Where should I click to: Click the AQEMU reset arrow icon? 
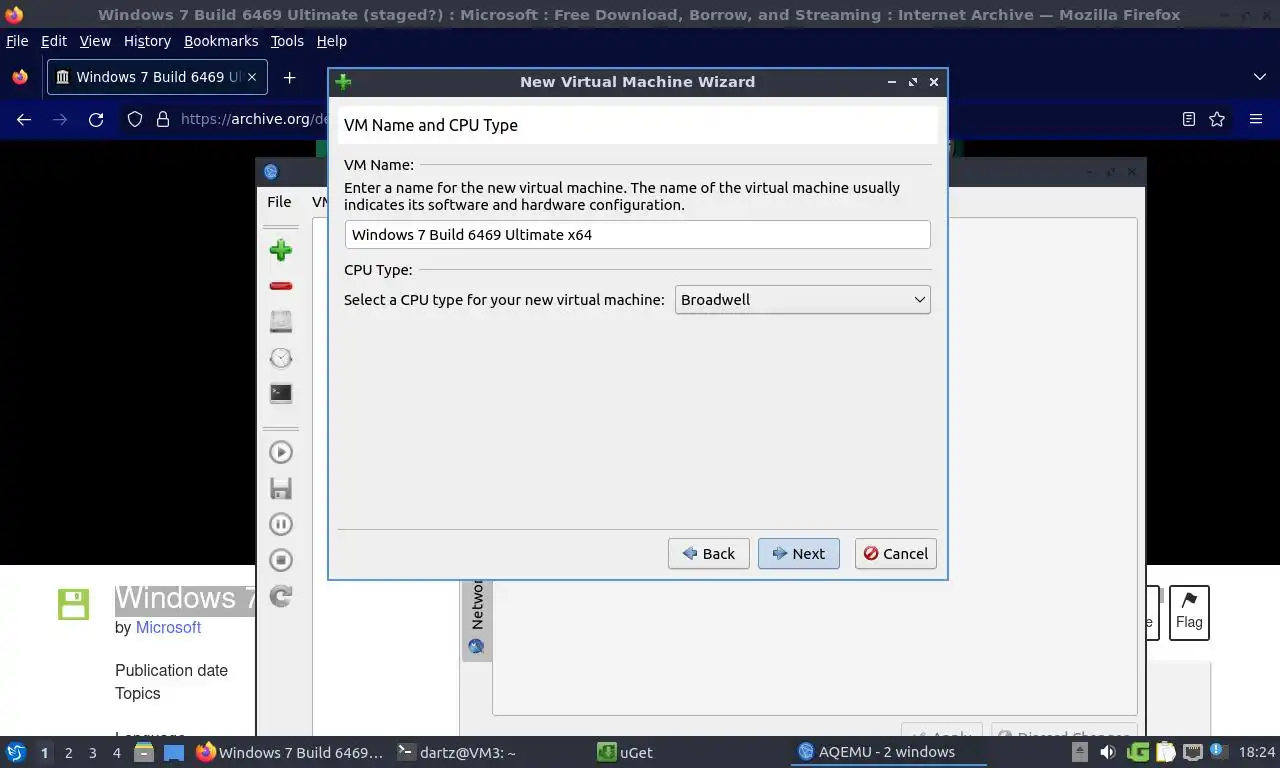tap(281, 596)
